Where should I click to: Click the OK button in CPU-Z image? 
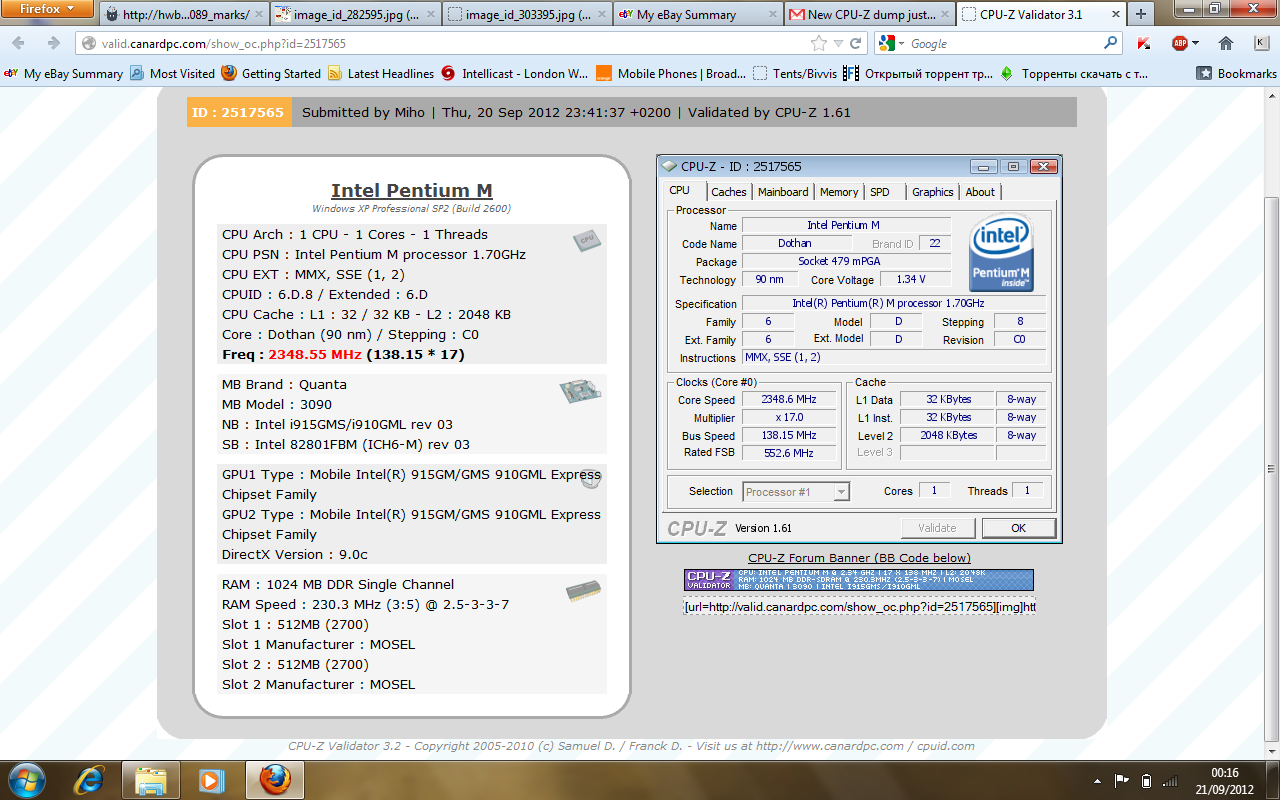click(x=1018, y=528)
